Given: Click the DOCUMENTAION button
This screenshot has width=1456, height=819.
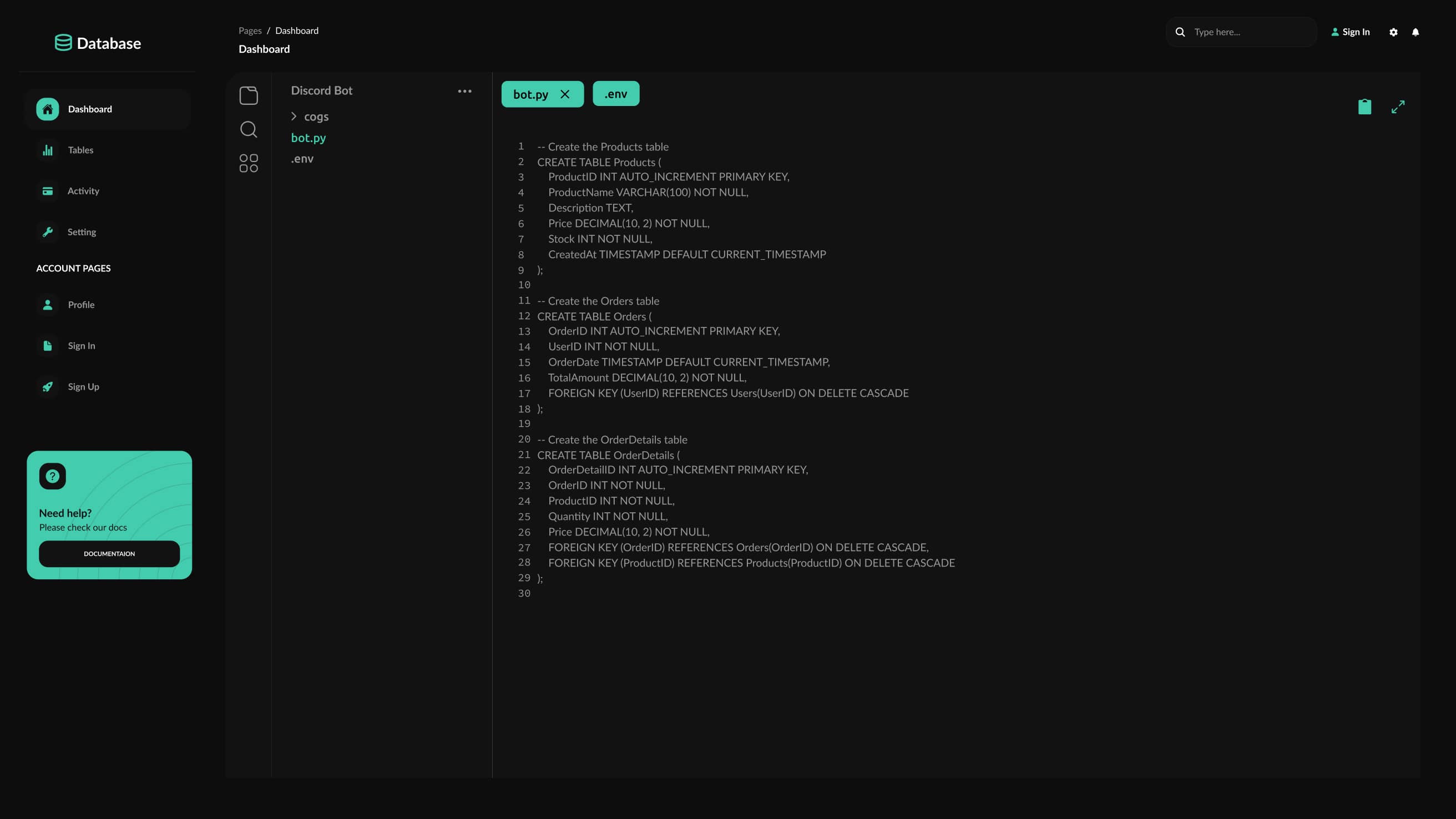Looking at the screenshot, I should point(109,554).
